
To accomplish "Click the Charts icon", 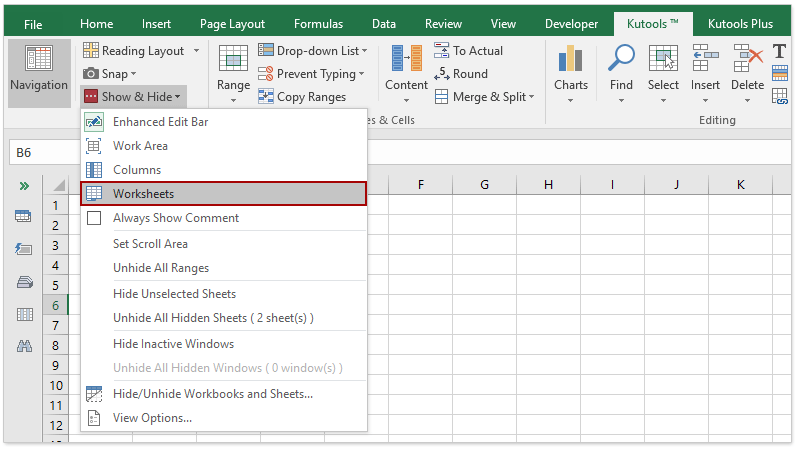I will [570, 58].
